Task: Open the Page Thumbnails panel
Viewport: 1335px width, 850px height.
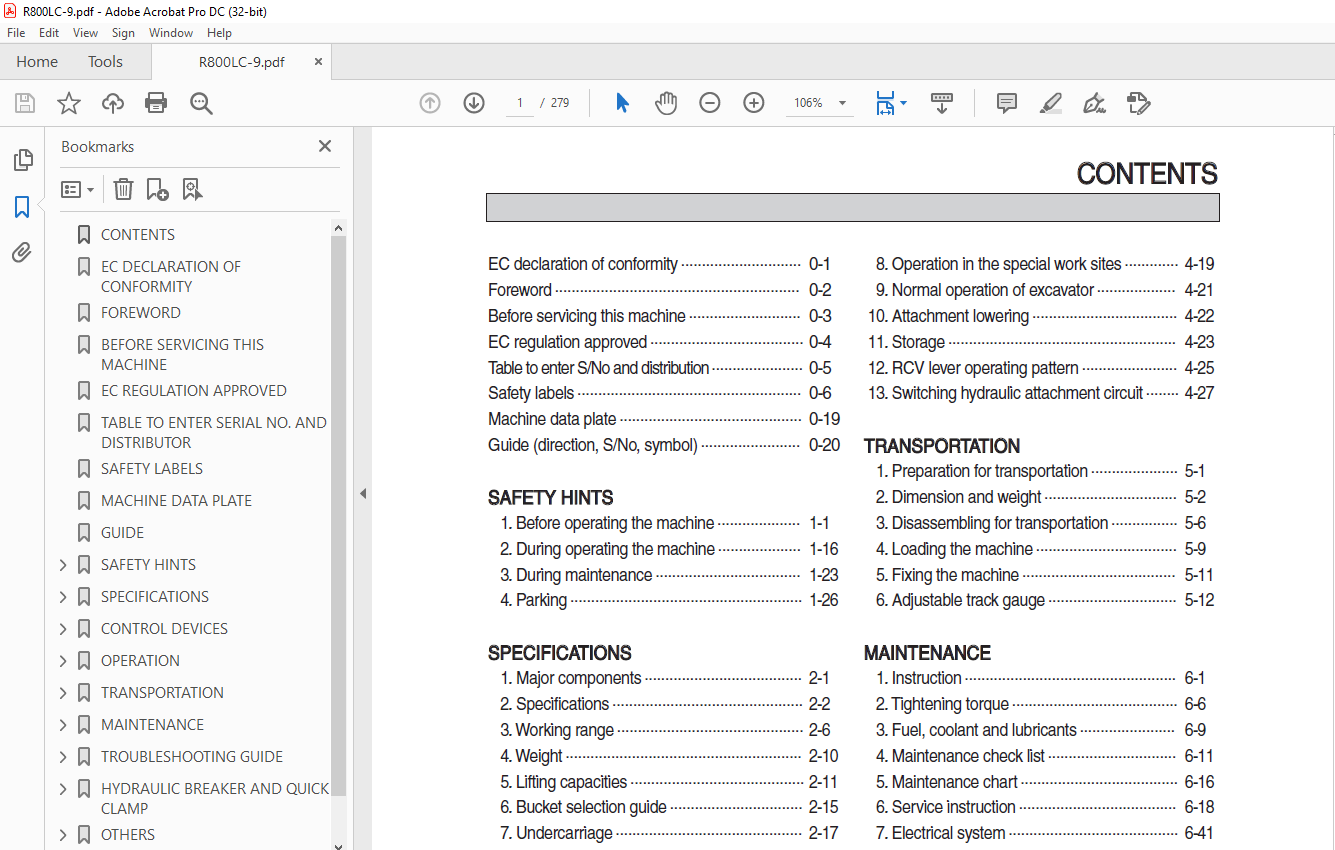Action: [x=22, y=160]
